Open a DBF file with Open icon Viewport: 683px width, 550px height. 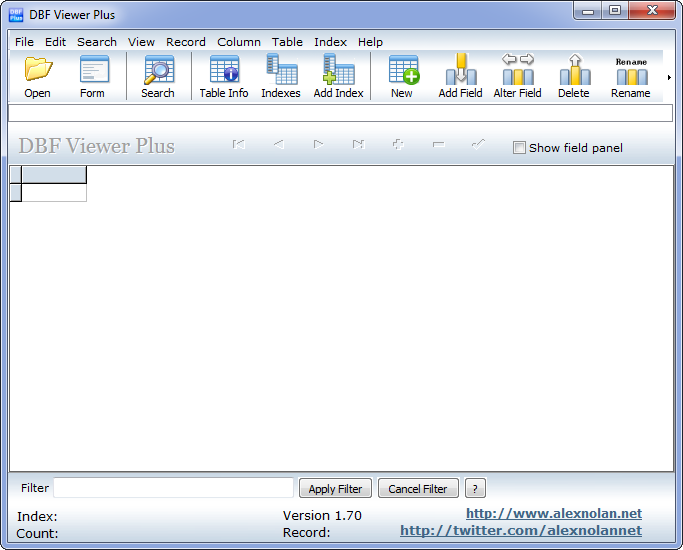pyautogui.click(x=38, y=77)
